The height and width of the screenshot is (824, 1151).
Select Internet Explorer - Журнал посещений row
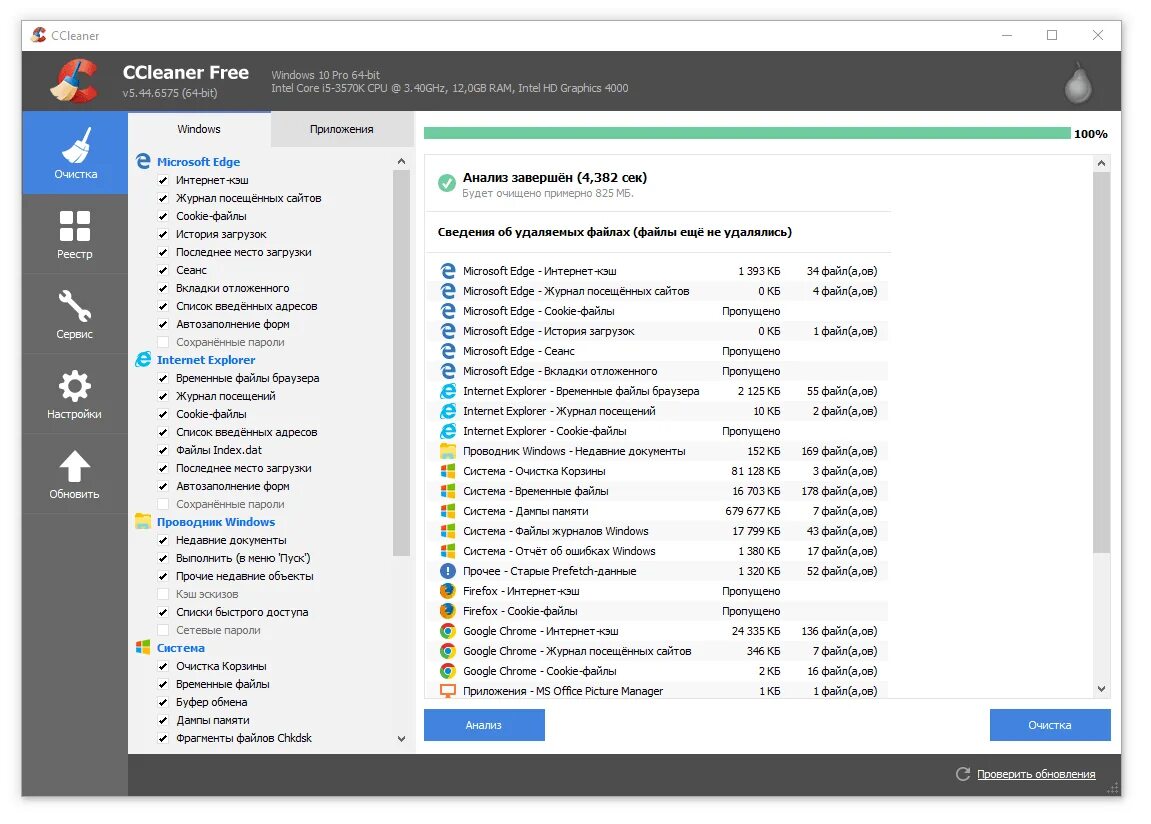point(658,411)
